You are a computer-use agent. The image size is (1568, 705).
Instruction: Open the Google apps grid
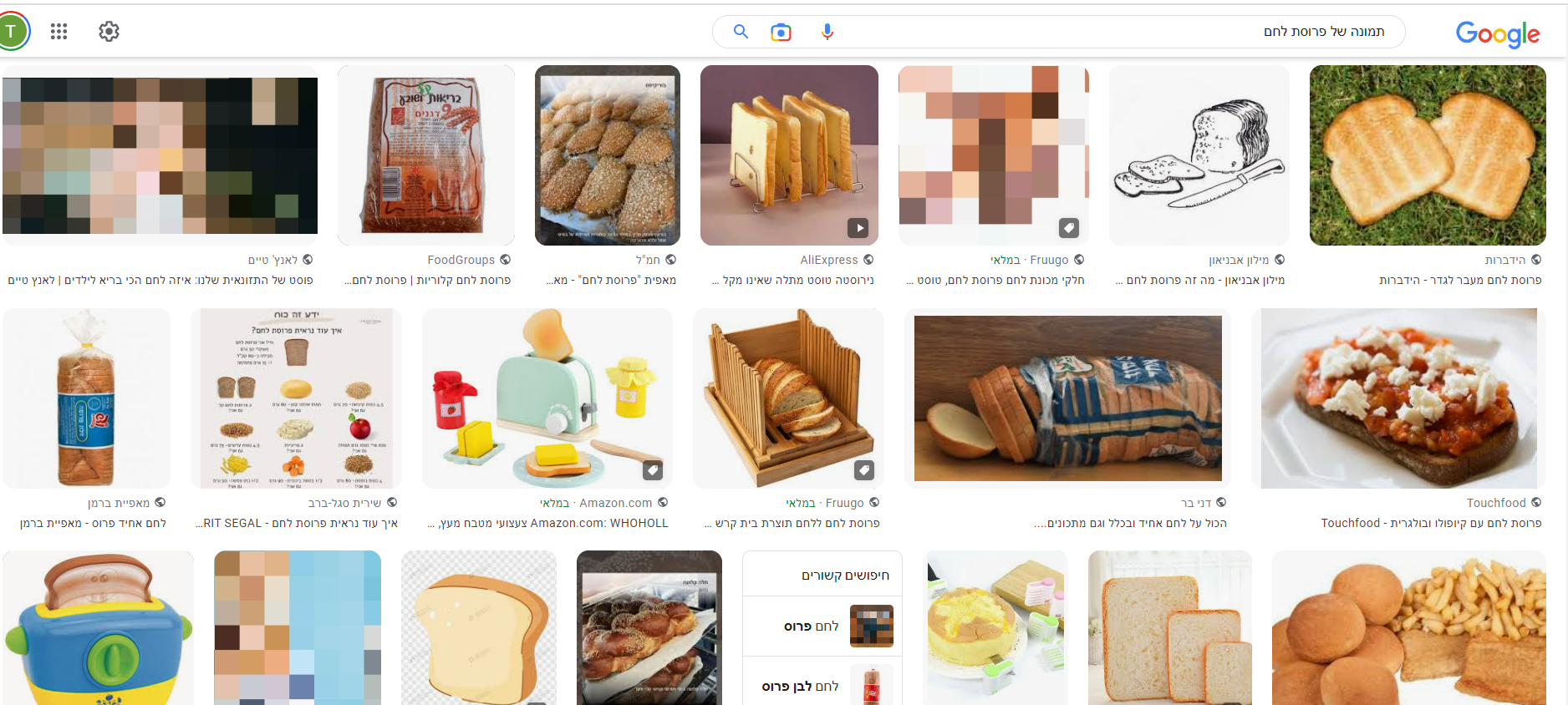(59, 32)
